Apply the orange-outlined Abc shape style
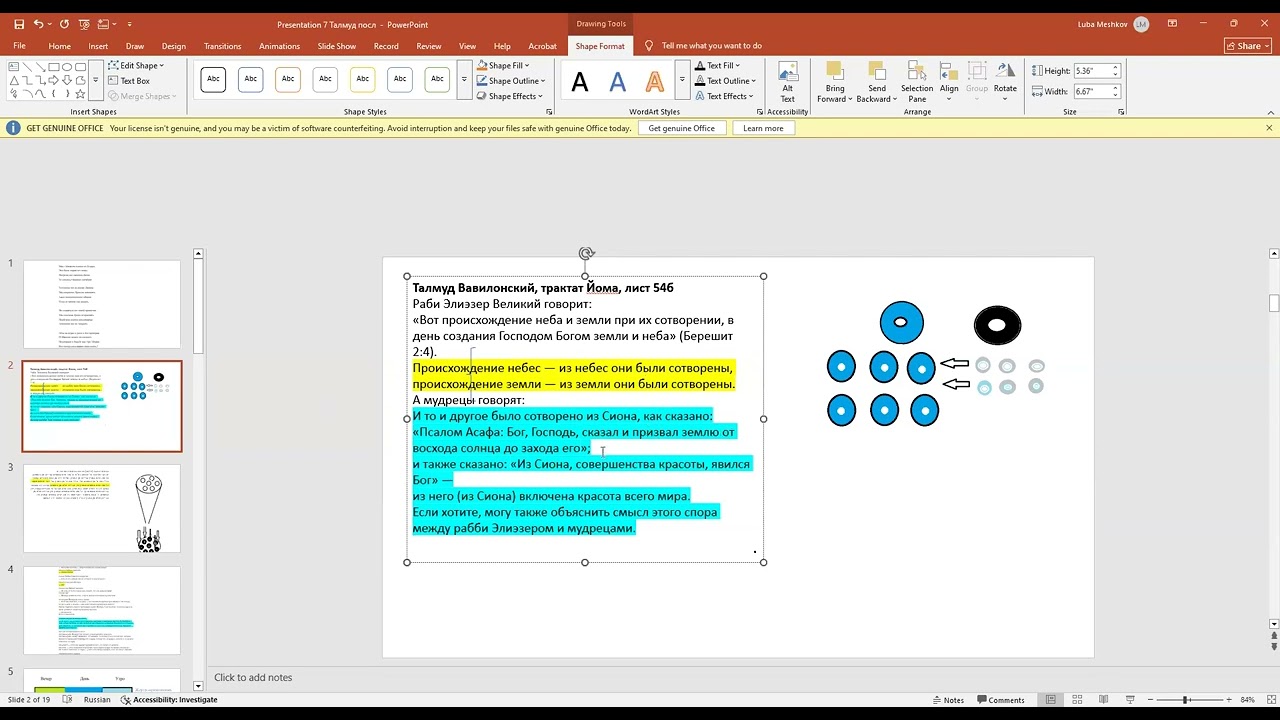The width and height of the screenshot is (1280, 720). [x=288, y=79]
